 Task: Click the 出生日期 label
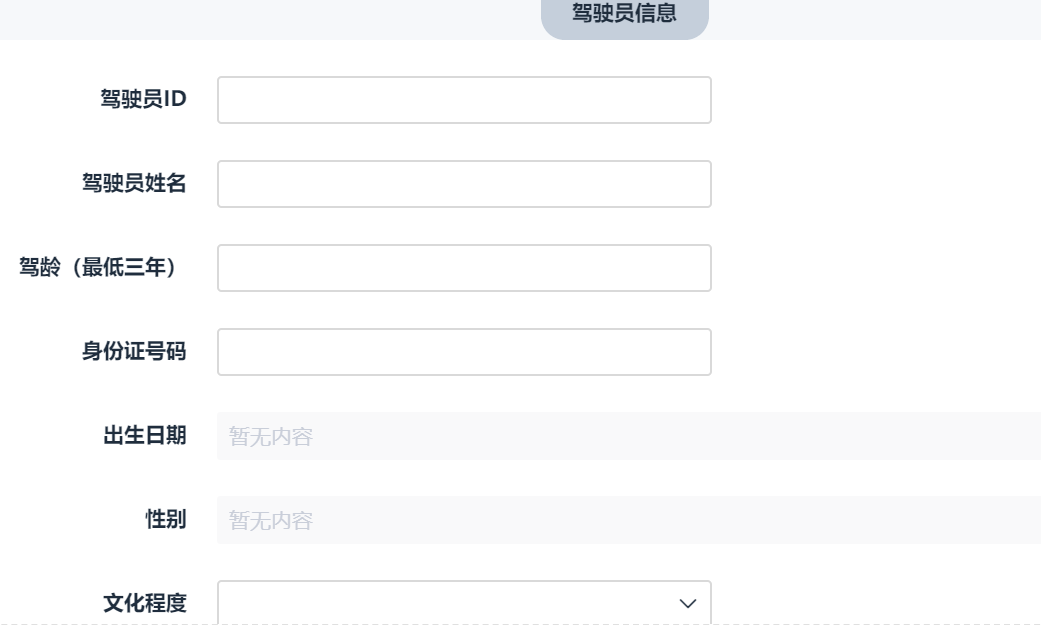(145, 436)
